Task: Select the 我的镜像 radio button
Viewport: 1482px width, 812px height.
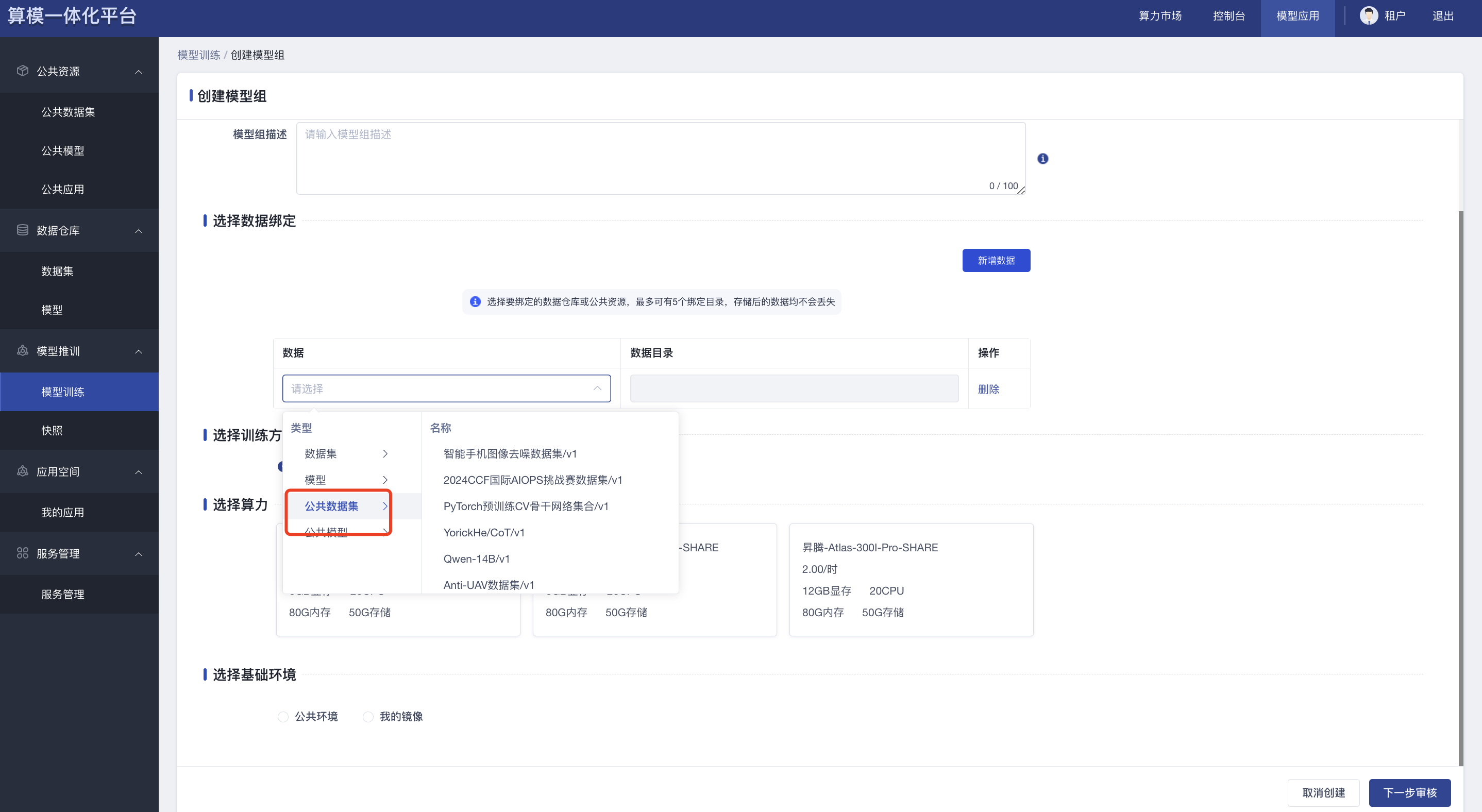Action: click(x=368, y=717)
